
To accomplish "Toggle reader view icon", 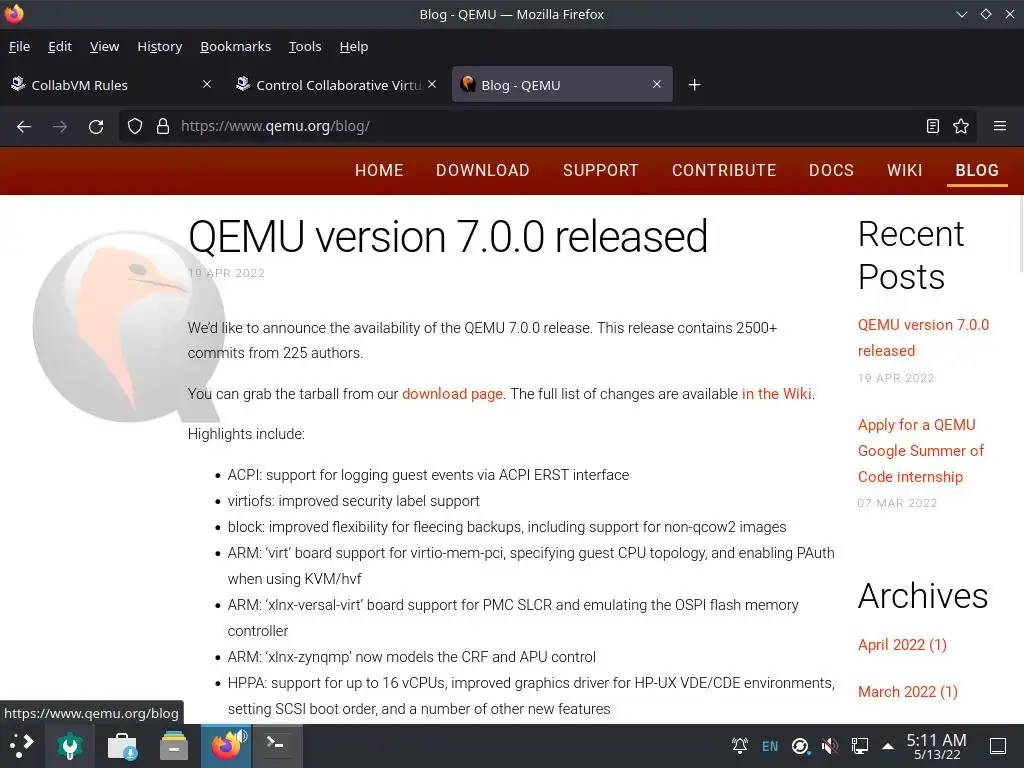I will click(x=933, y=126).
